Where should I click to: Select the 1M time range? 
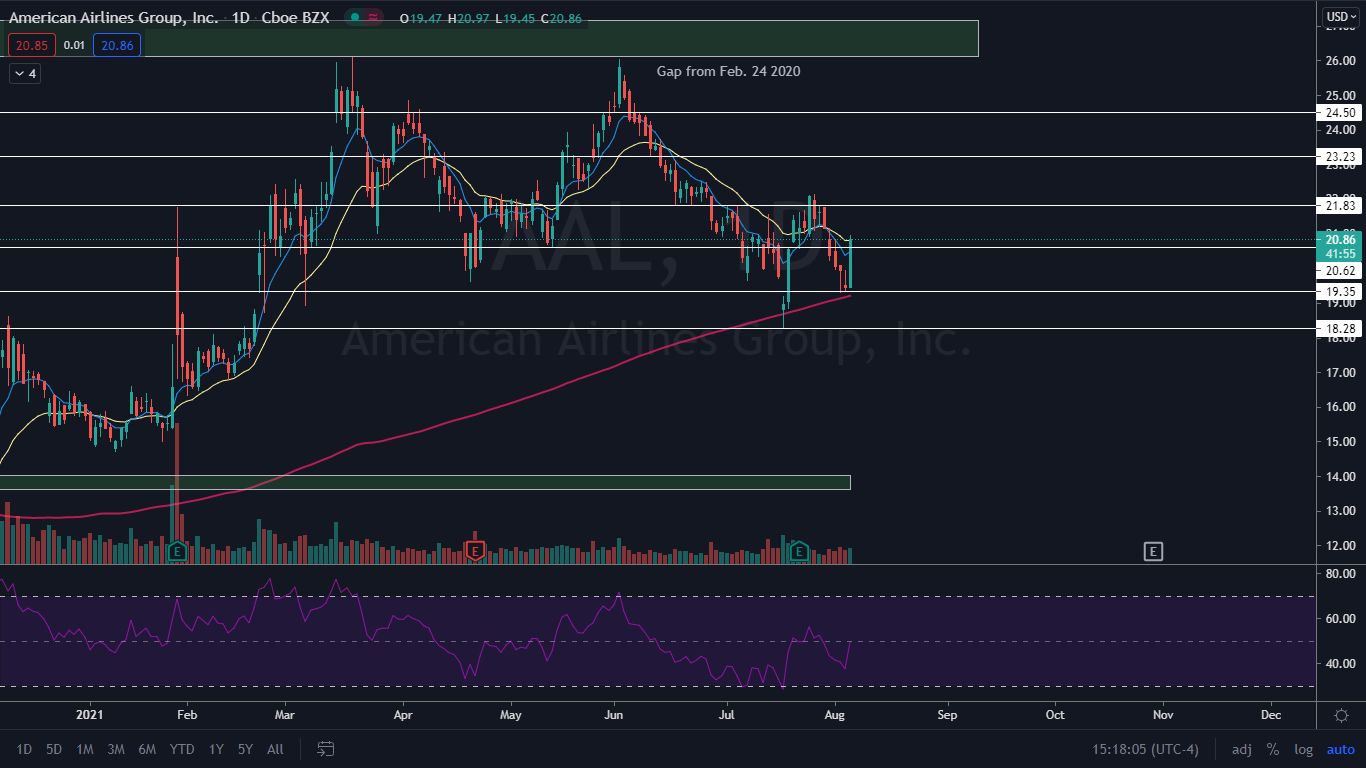[85, 749]
